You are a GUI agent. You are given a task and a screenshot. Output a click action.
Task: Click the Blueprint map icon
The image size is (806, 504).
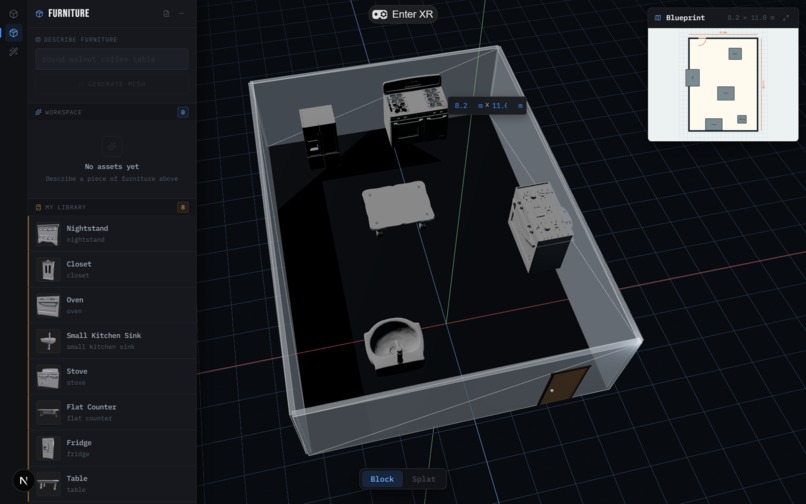pos(657,17)
